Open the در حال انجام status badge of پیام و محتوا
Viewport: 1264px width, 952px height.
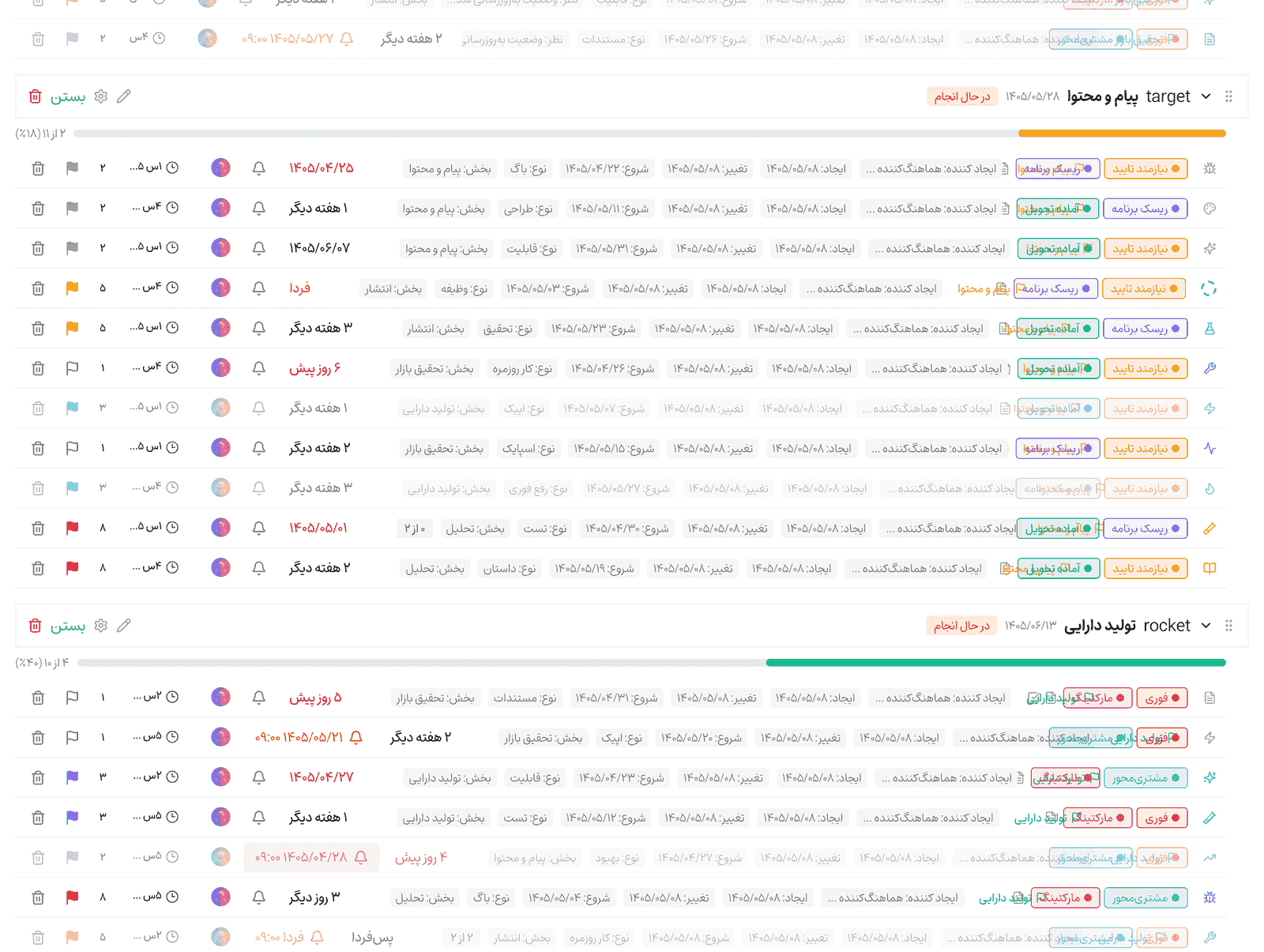(962, 96)
